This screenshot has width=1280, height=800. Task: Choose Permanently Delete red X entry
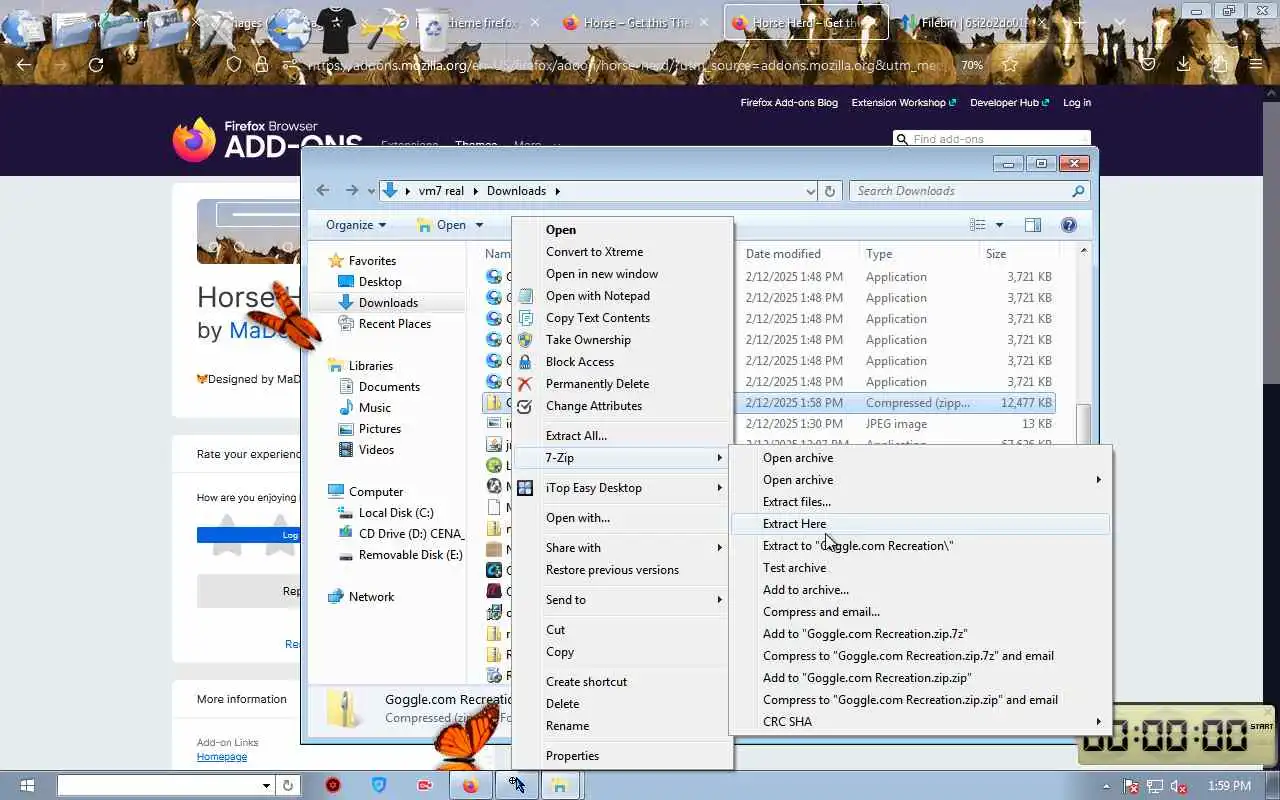coord(597,384)
